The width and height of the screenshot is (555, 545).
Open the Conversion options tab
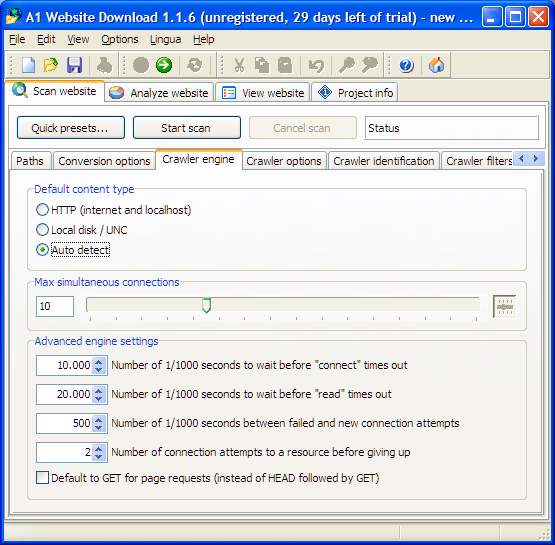coord(104,161)
